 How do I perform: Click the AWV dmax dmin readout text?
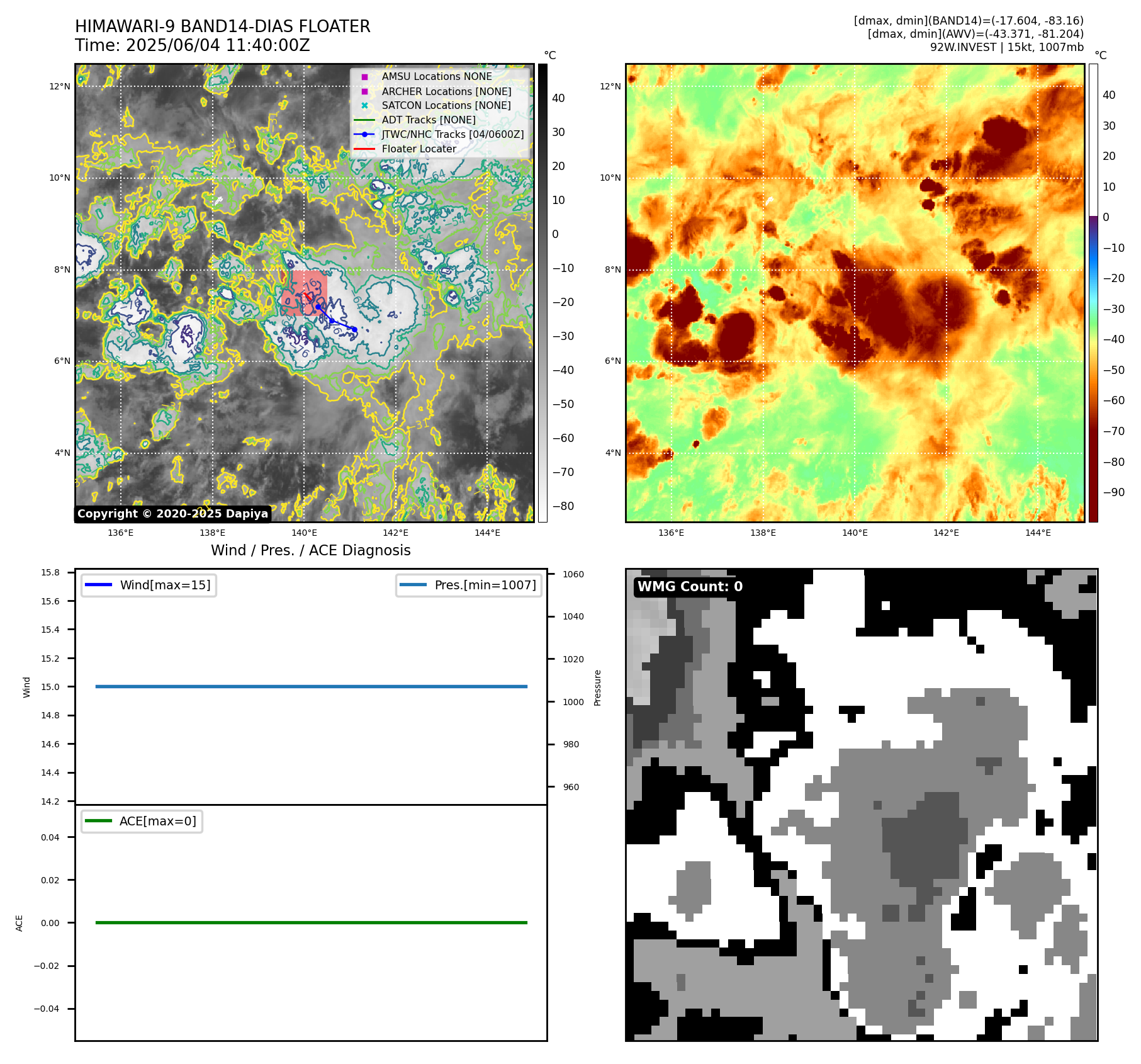pyautogui.click(x=975, y=34)
